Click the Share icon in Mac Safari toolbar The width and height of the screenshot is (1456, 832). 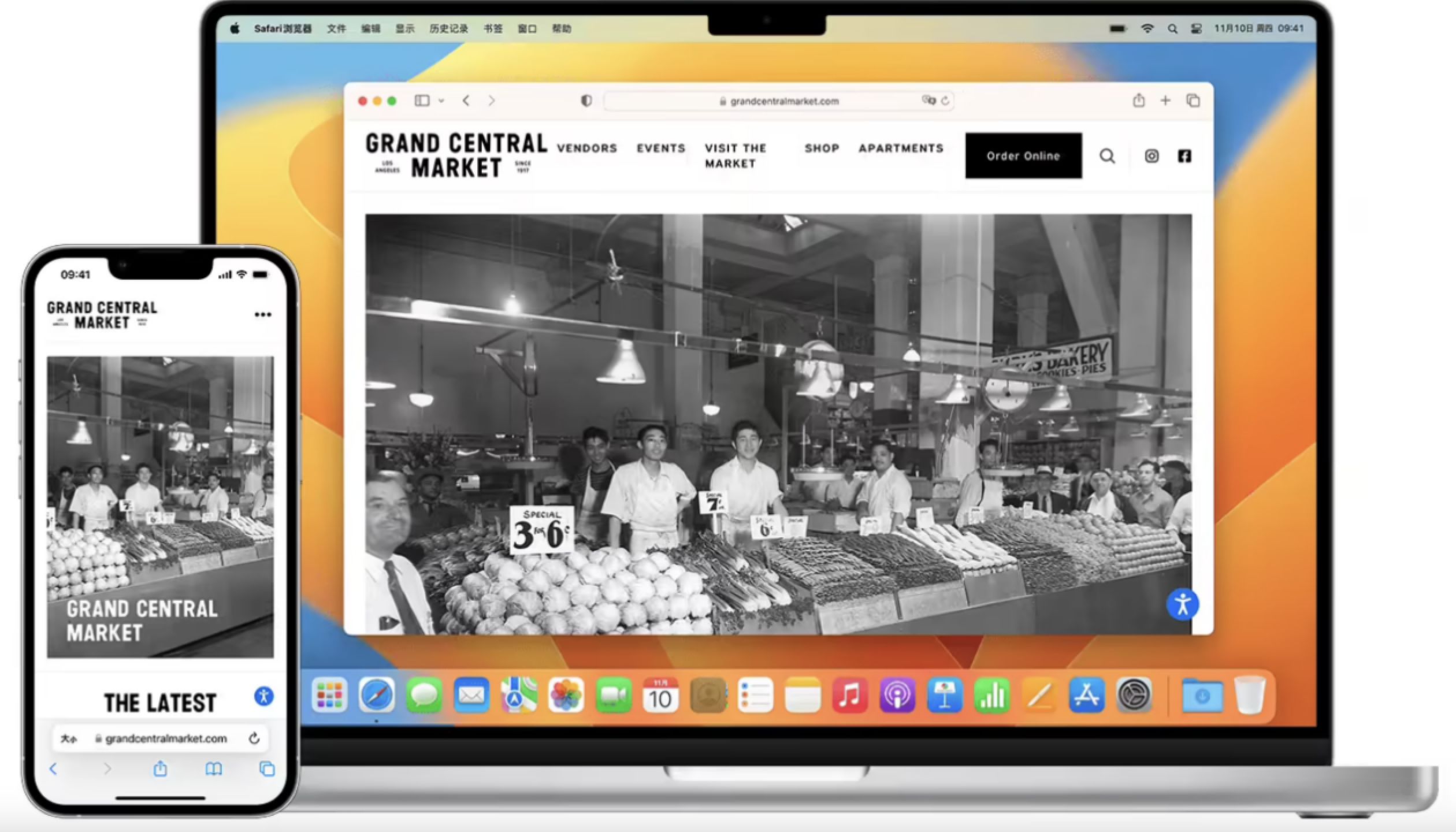point(1139,101)
